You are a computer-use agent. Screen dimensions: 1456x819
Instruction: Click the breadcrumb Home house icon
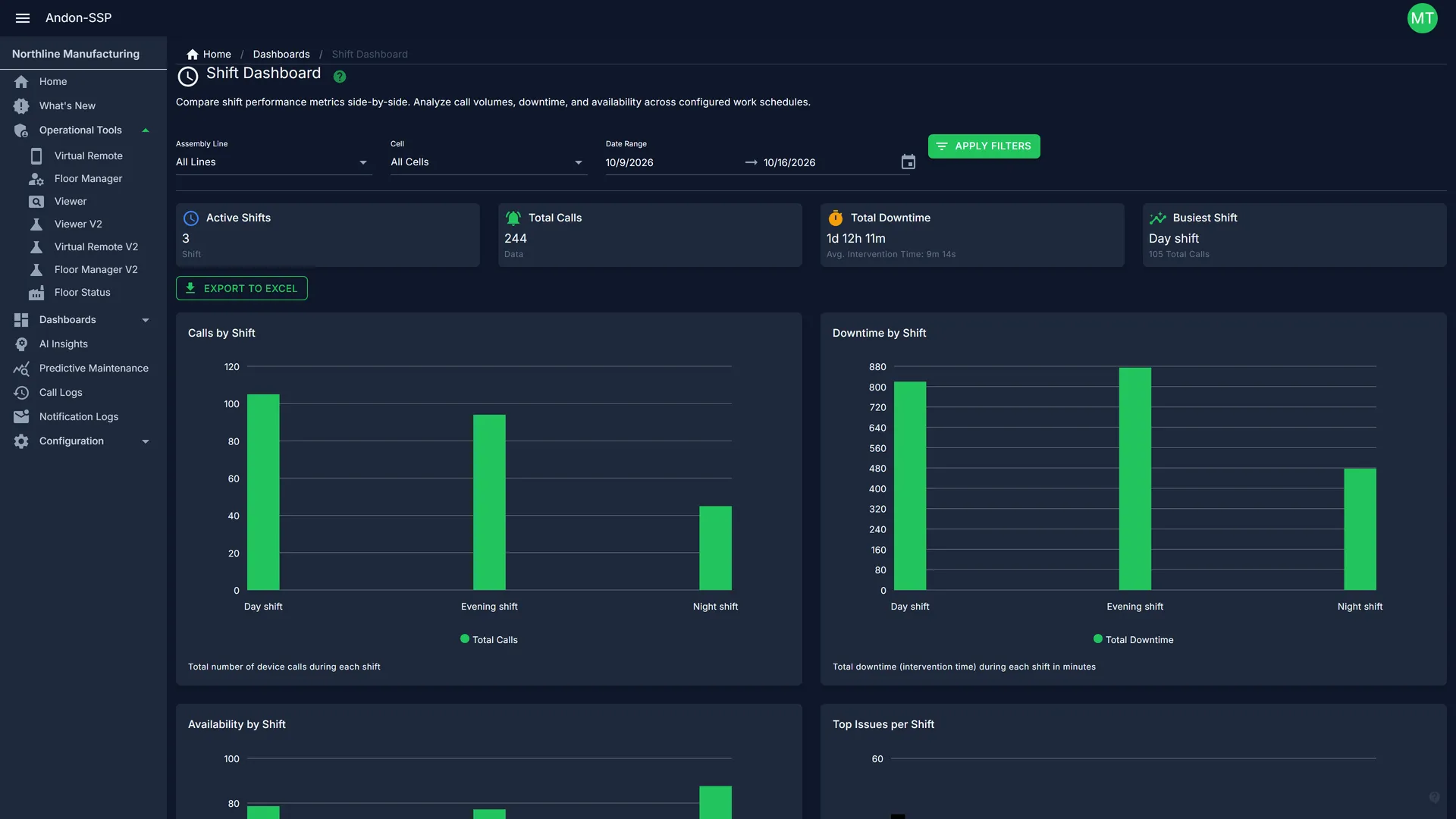point(193,55)
